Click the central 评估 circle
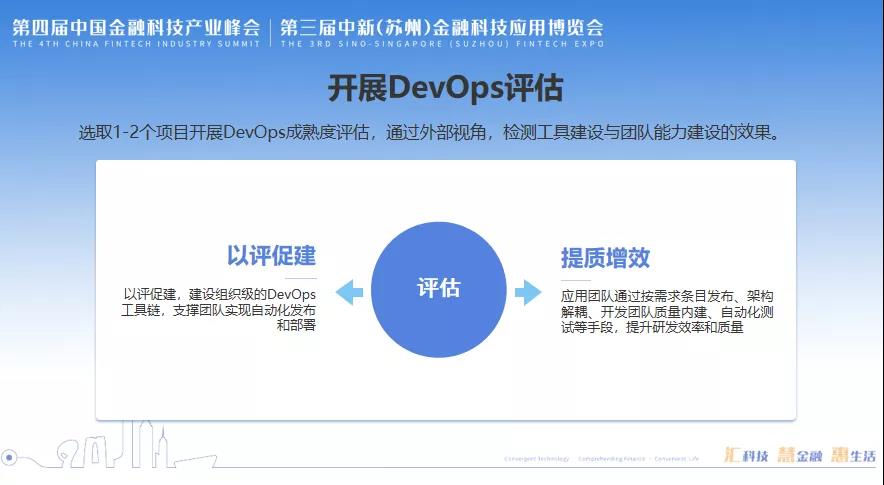The width and height of the screenshot is (884, 485). pos(439,289)
